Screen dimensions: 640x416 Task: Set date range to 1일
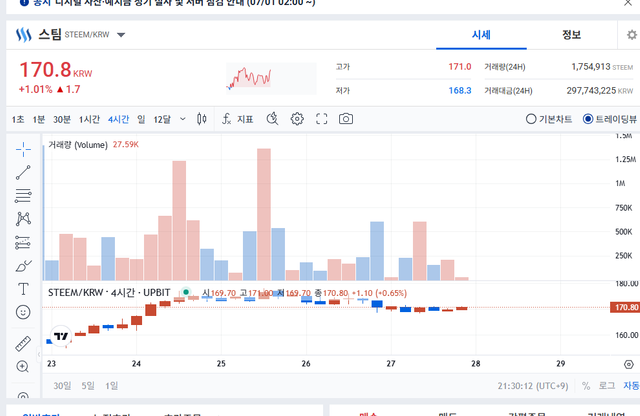[x=111, y=386]
